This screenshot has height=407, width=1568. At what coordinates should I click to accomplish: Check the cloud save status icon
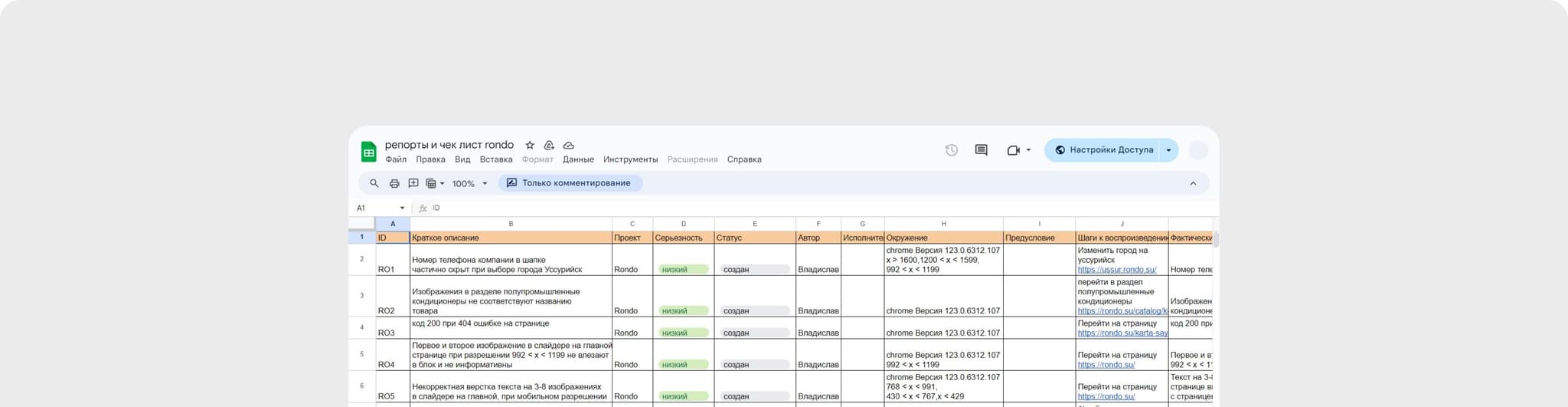(x=569, y=145)
